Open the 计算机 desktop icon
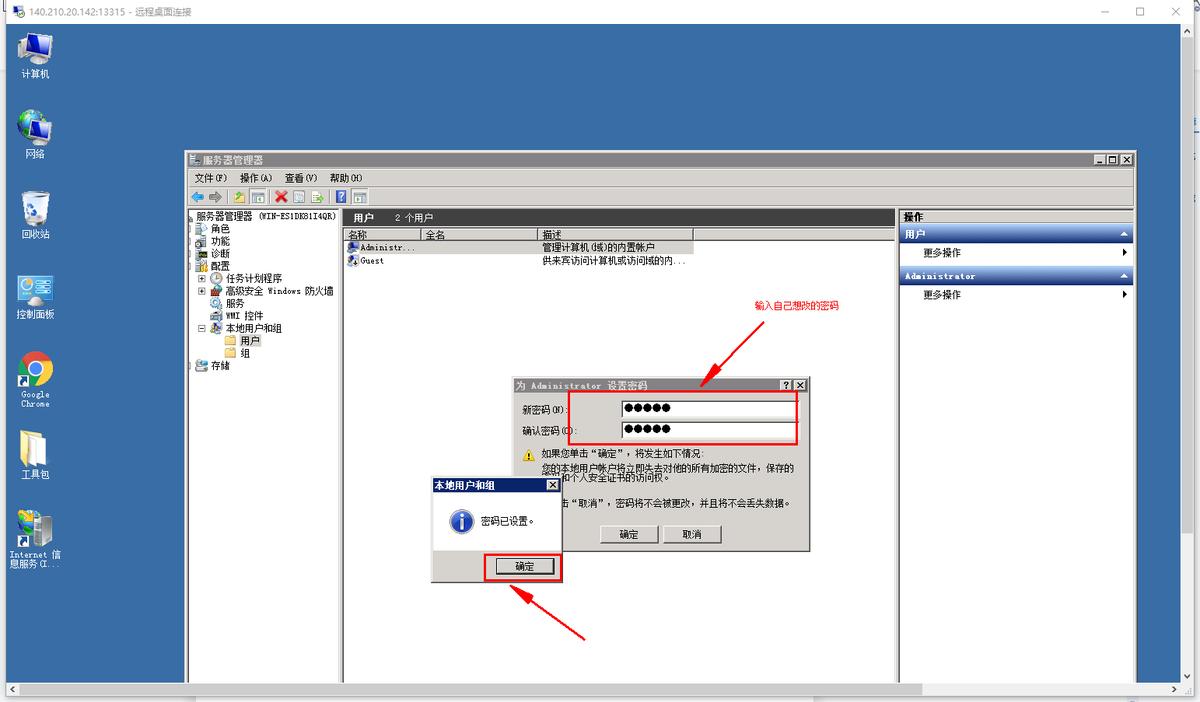1200x702 pixels. point(35,56)
